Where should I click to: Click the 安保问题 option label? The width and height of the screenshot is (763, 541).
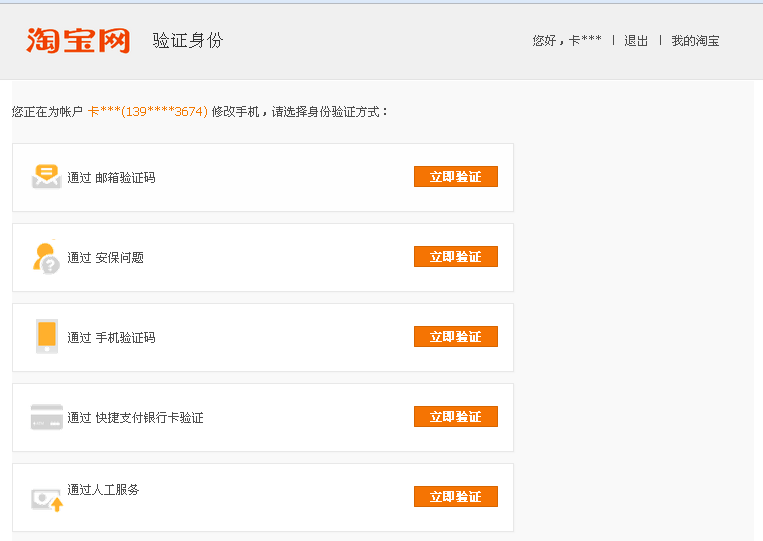(105, 258)
